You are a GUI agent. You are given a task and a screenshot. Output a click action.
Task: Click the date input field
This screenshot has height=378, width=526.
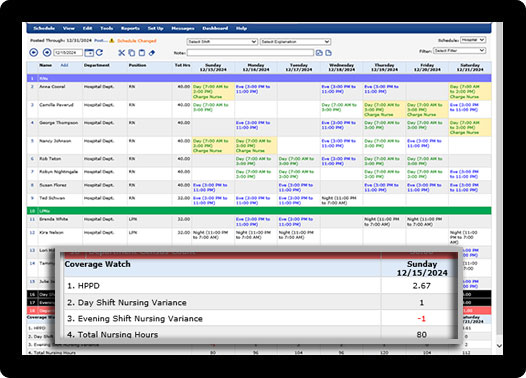(x=68, y=53)
